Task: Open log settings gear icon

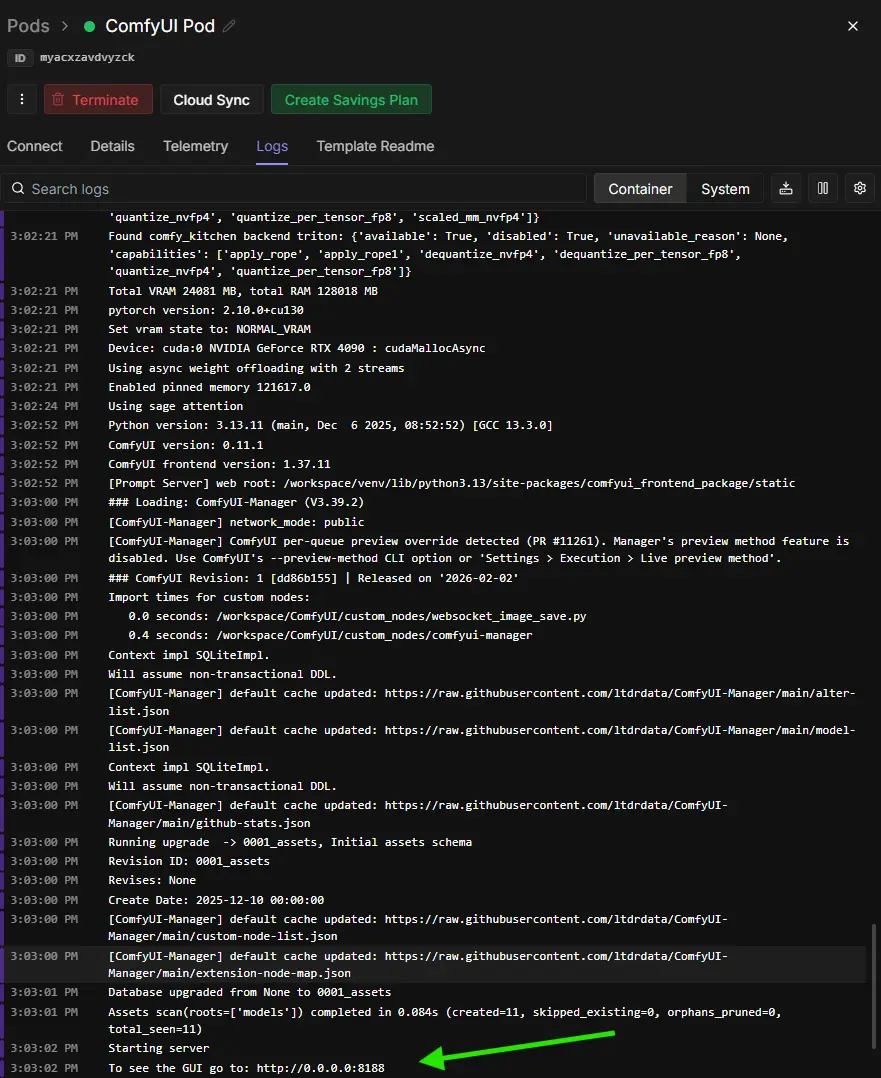Action: click(859, 188)
